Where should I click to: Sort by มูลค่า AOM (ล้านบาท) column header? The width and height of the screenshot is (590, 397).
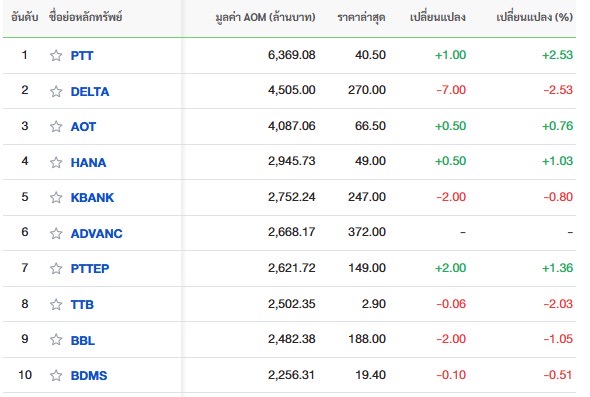265,17
